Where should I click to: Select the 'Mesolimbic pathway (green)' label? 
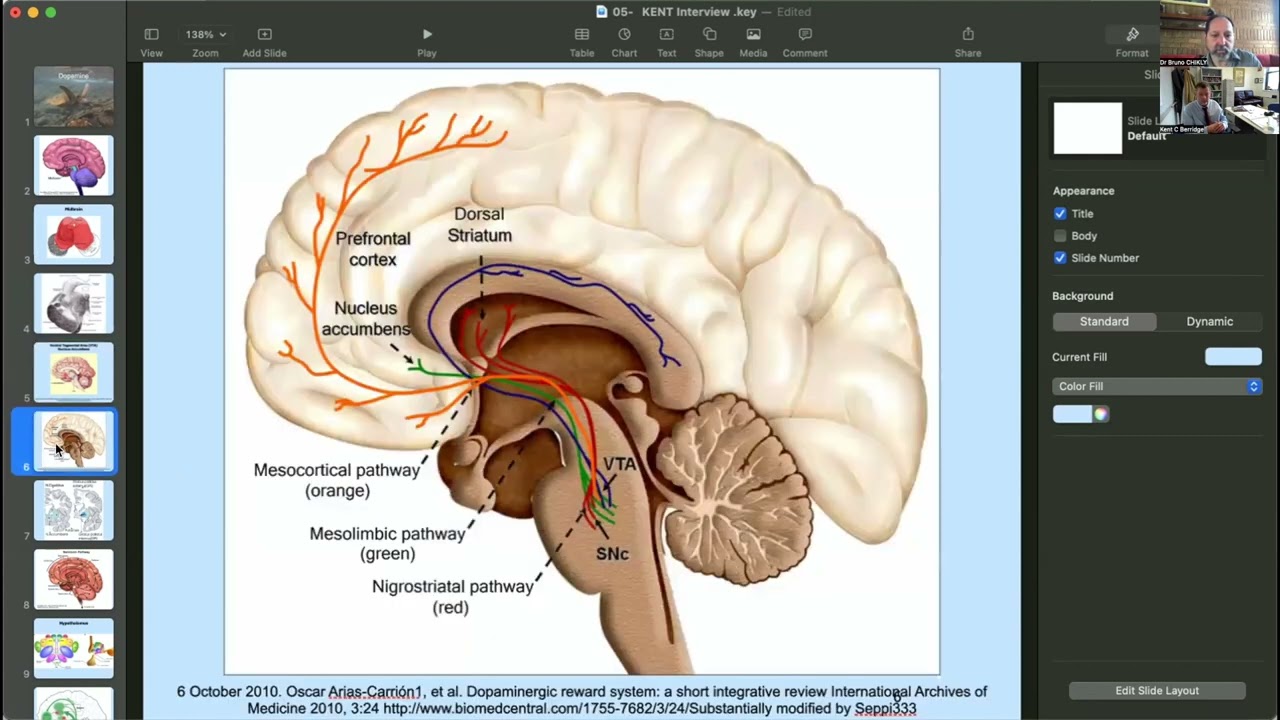pyautogui.click(x=387, y=543)
